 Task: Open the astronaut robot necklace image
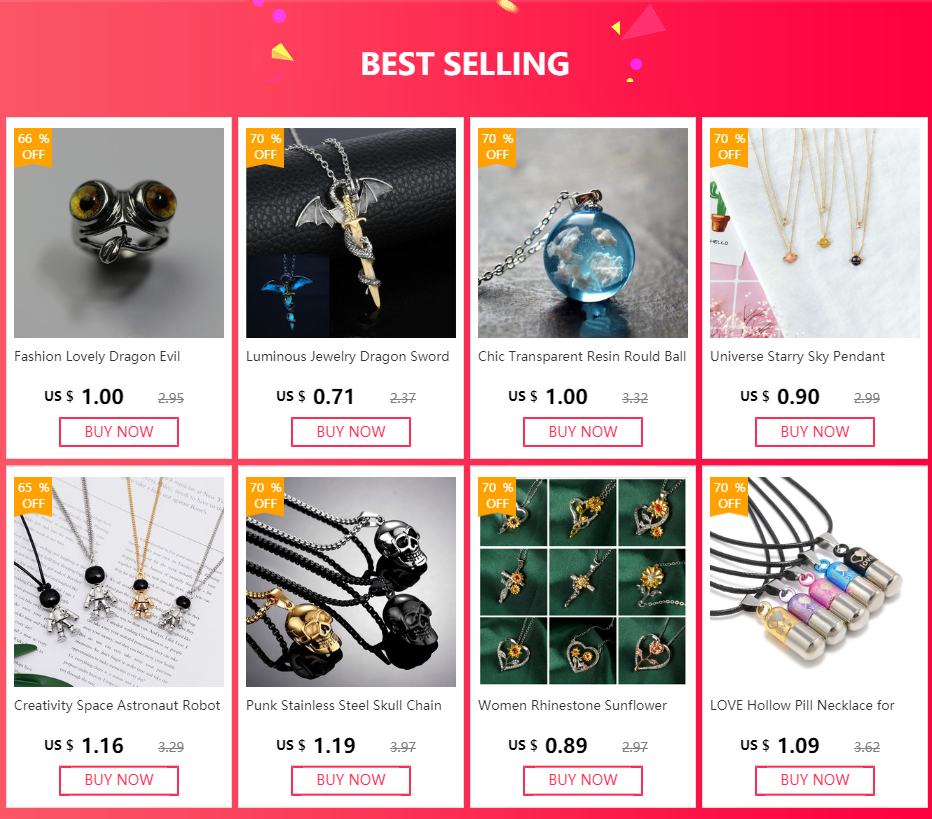(119, 582)
